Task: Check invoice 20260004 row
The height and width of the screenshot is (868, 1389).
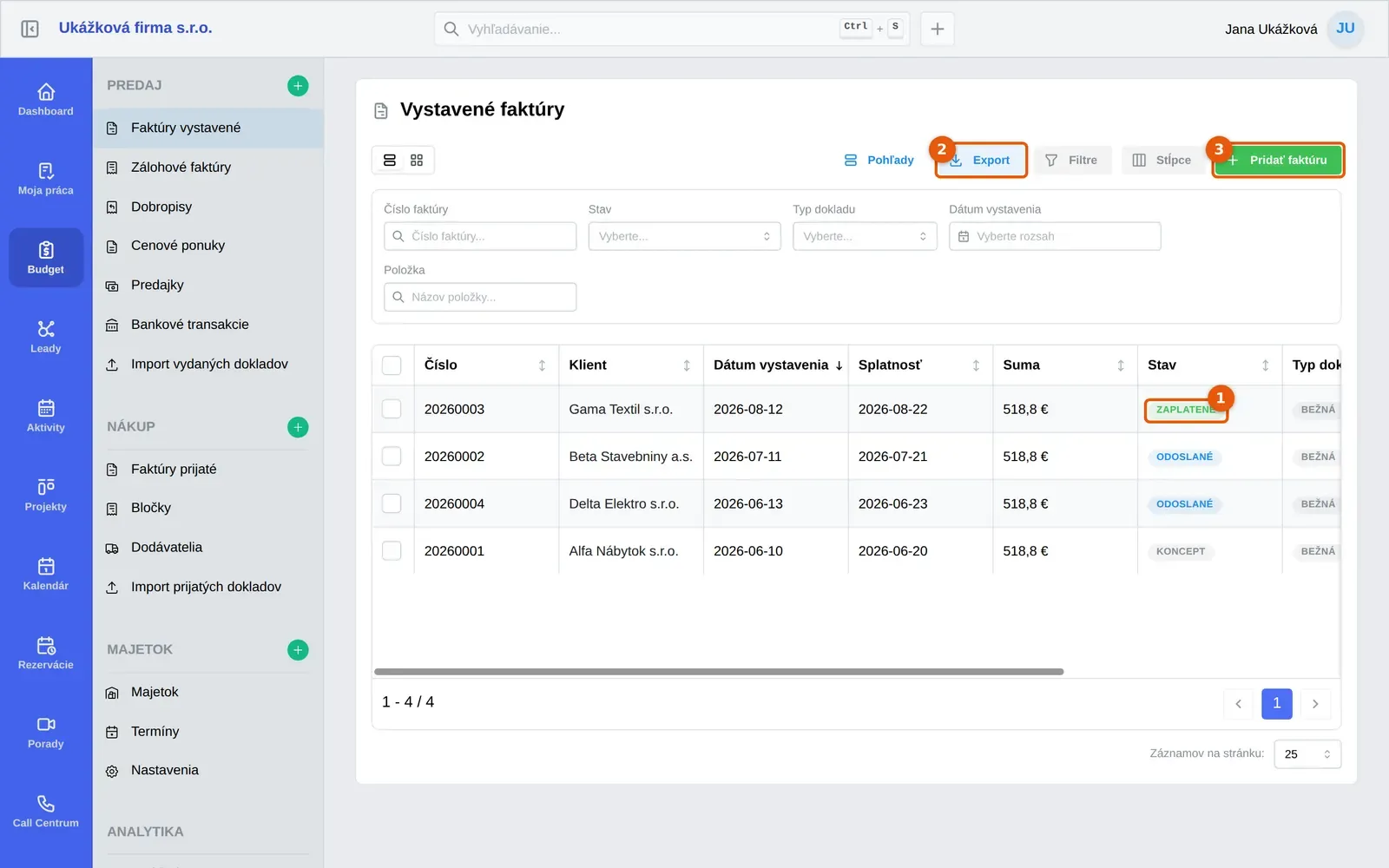Action: (x=392, y=503)
